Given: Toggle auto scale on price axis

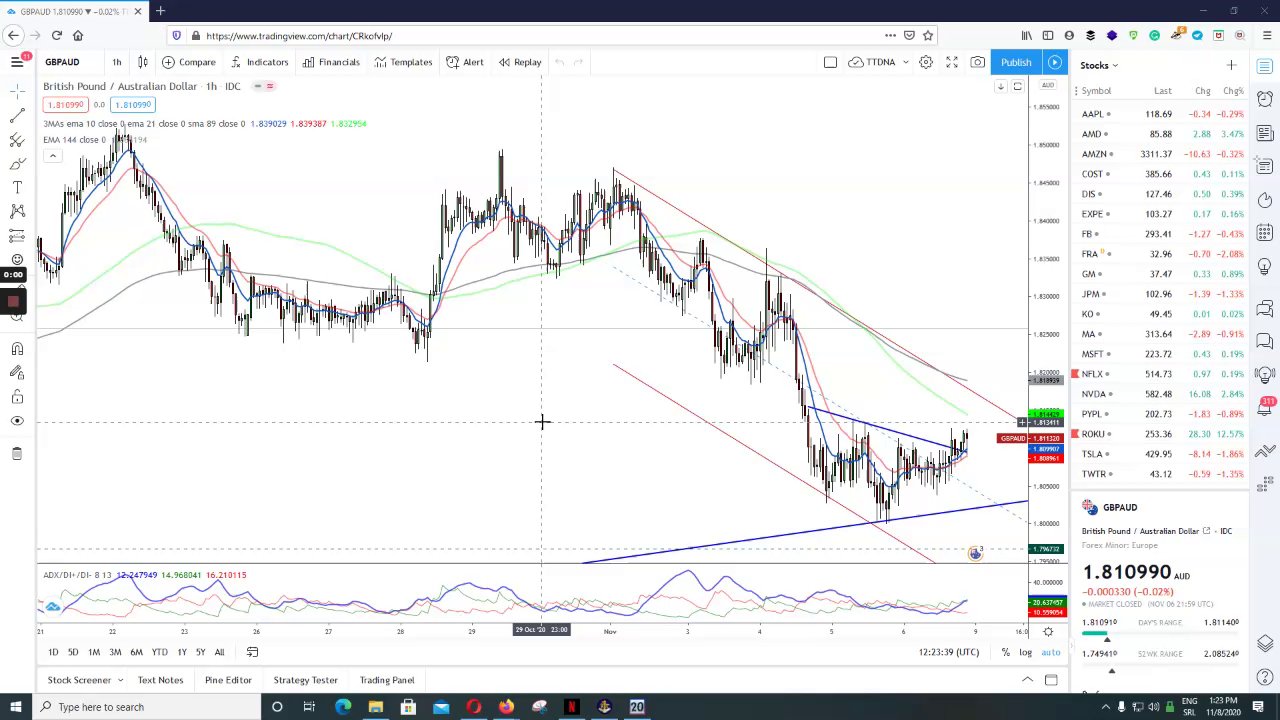Looking at the screenshot, I should coord(1050,652).
